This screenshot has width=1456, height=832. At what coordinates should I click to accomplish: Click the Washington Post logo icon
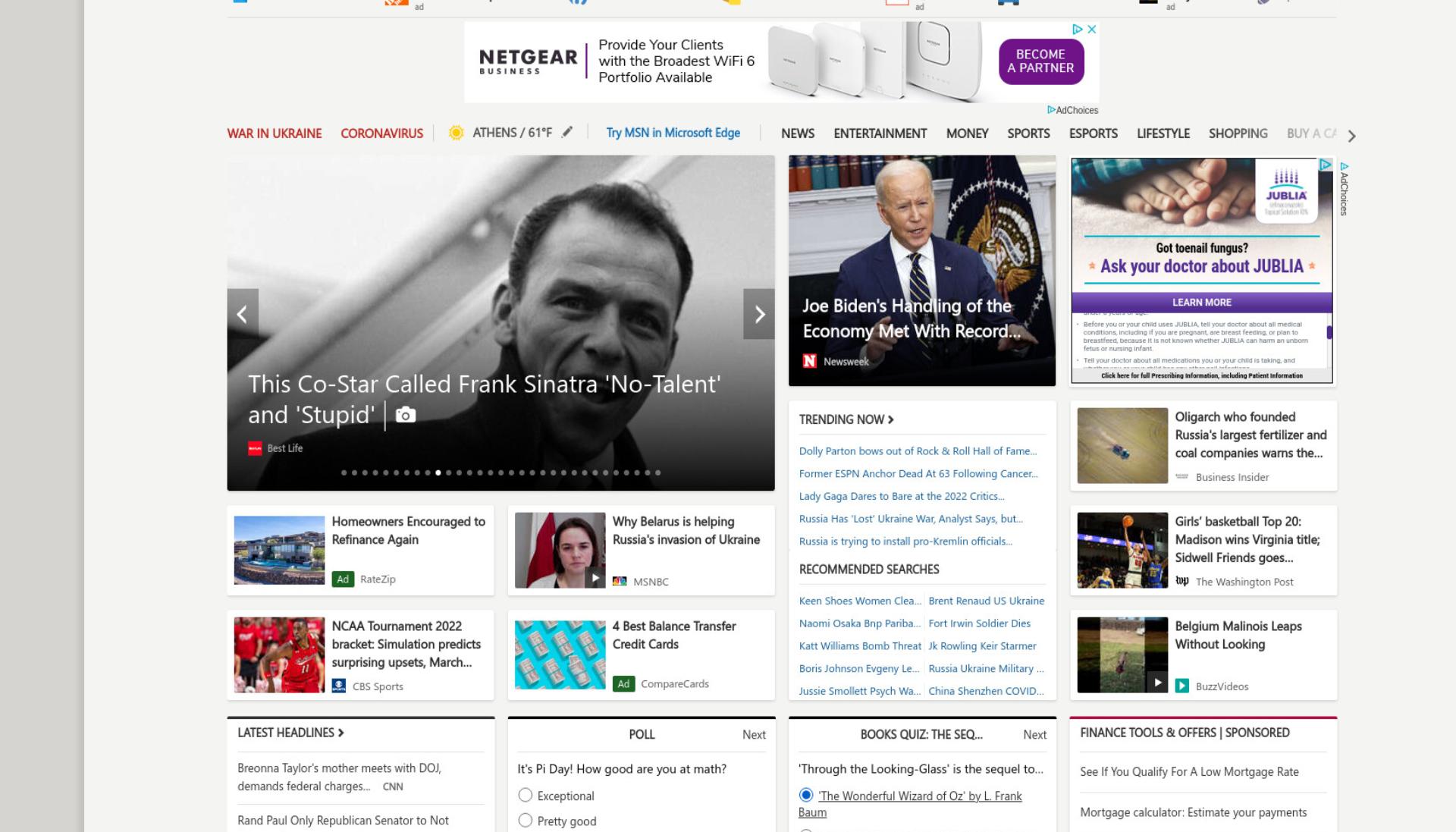[1182, 581]
